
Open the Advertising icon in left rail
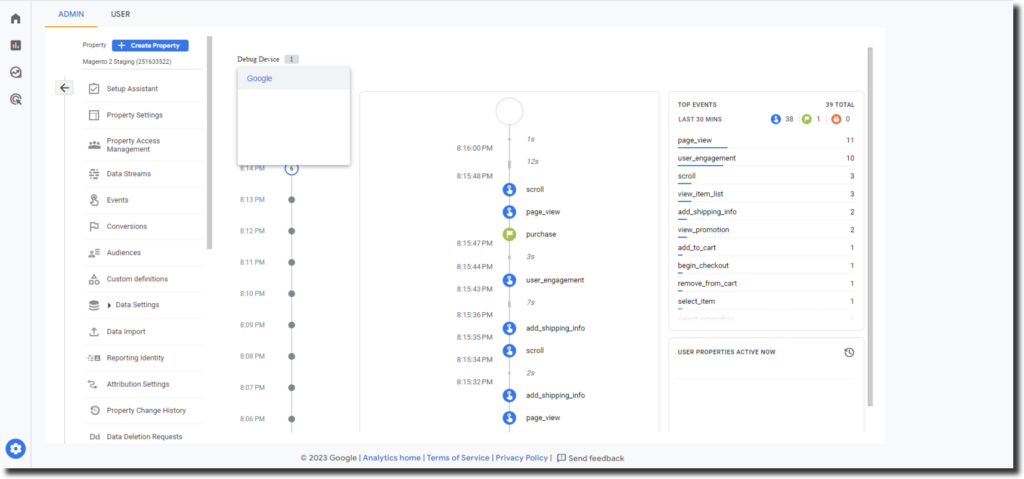15,99
